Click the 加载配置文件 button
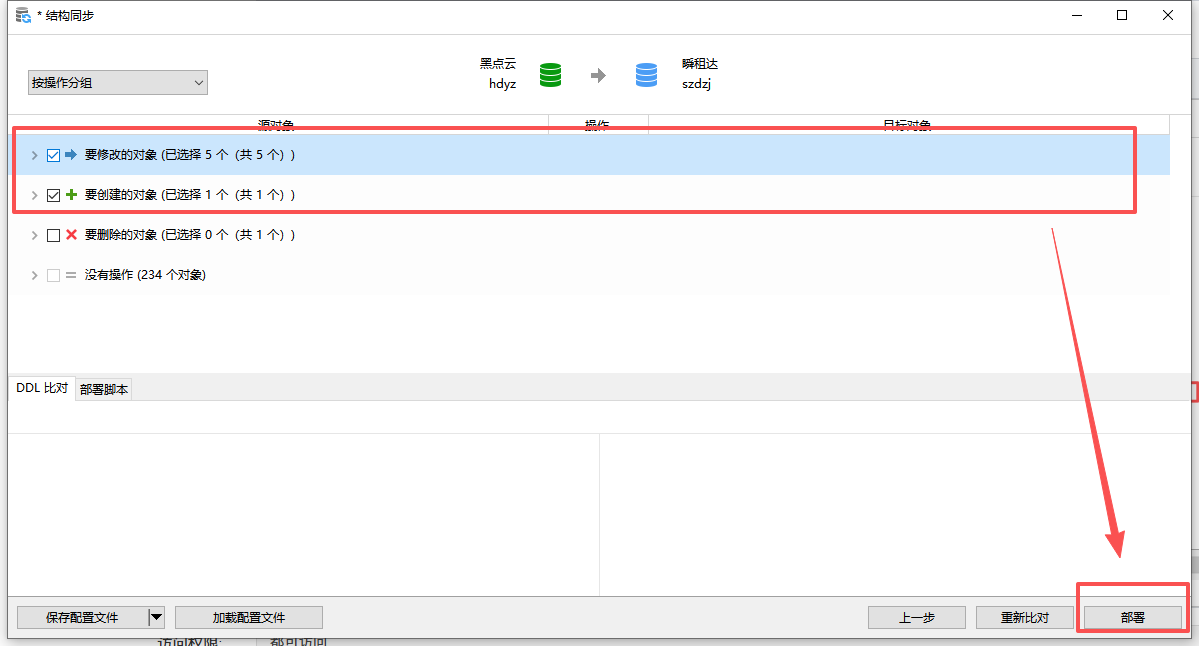 pos(248,617)
